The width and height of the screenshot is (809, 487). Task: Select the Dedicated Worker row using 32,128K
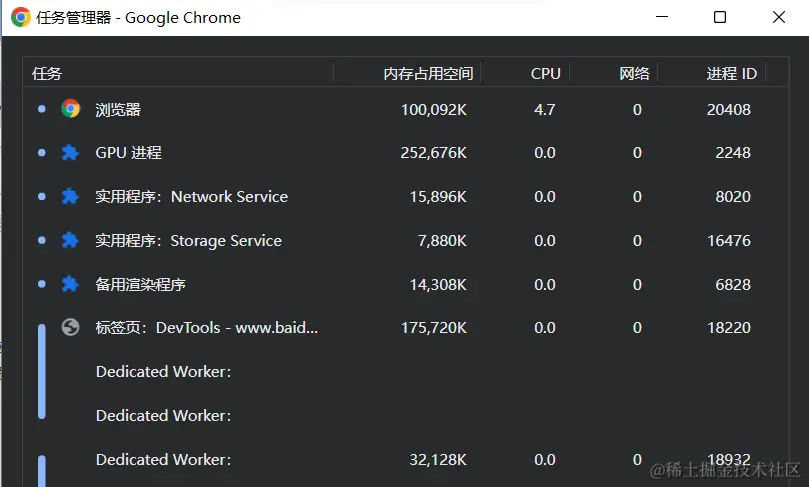point(163,460)
